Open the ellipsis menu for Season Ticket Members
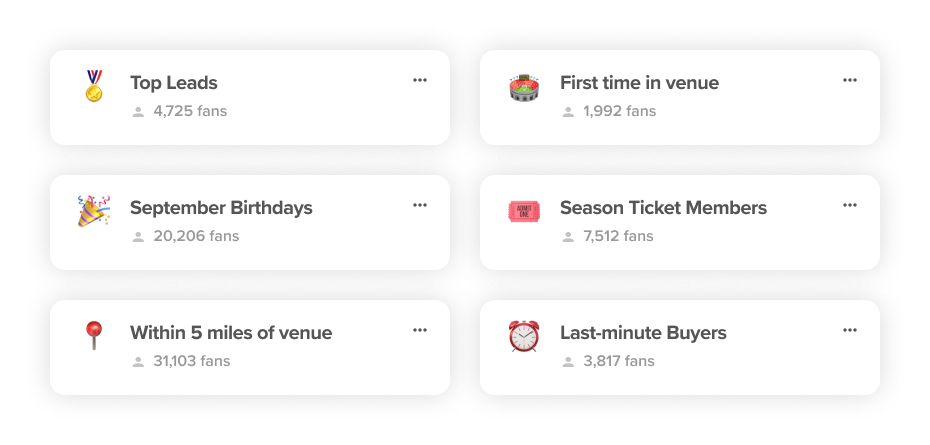 [850, 205]
